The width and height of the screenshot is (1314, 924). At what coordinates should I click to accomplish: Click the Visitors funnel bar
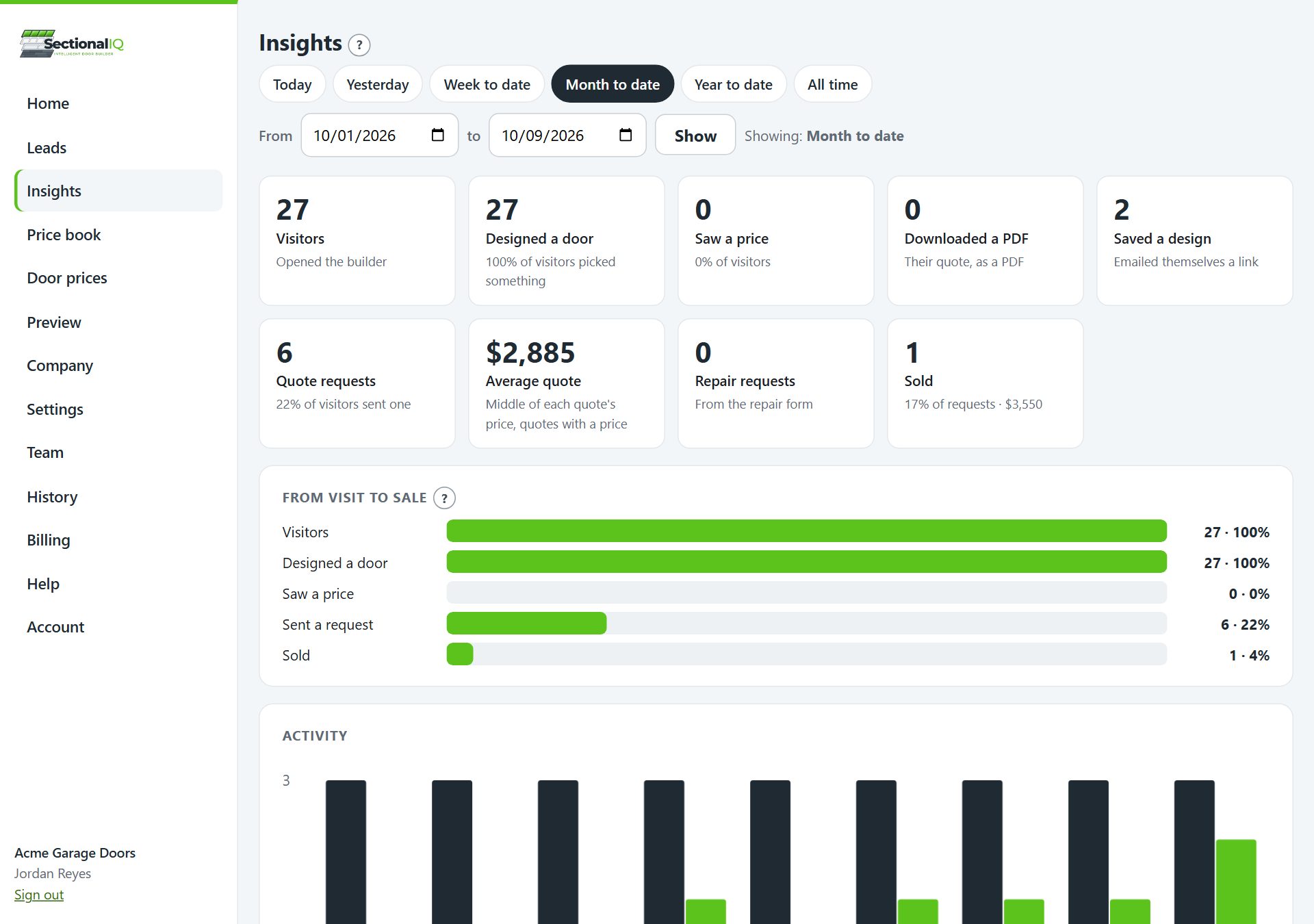pyautogui.click(x=806, y=531)
